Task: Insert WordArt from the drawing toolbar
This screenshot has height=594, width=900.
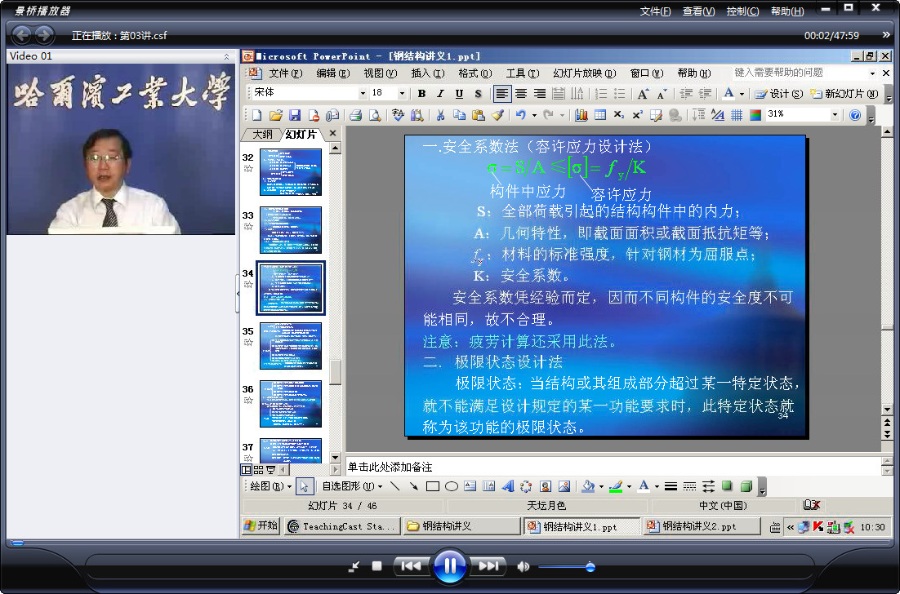Action: [x=507, y=486]
